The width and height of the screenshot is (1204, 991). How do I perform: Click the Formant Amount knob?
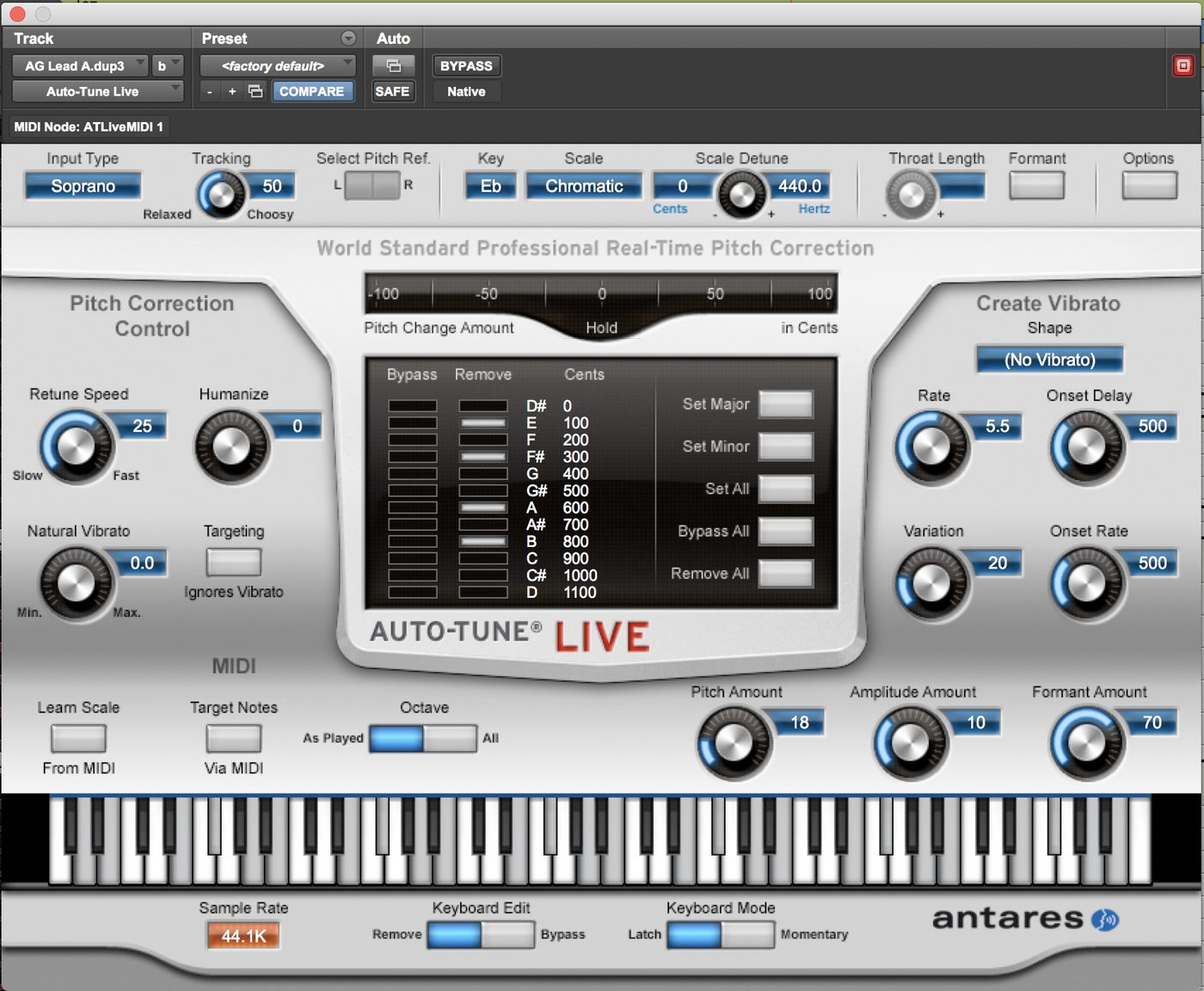pyautogui.click(x=1087, y=743)
